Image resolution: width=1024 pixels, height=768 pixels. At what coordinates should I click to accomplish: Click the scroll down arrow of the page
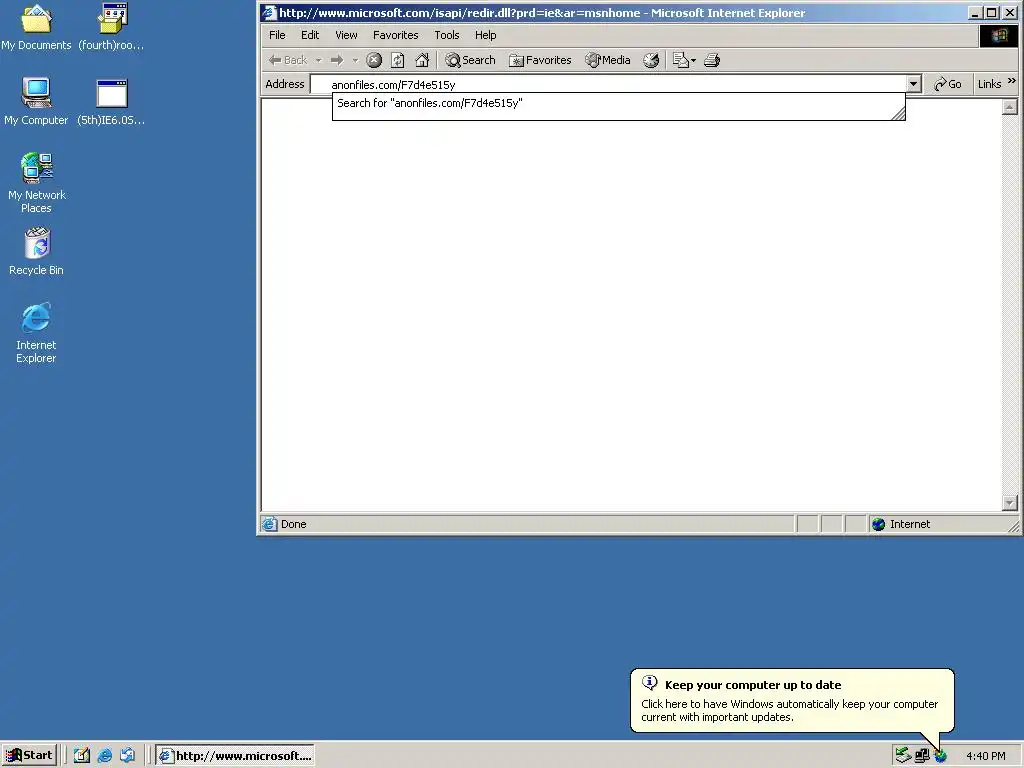(x=1010, y=503)
